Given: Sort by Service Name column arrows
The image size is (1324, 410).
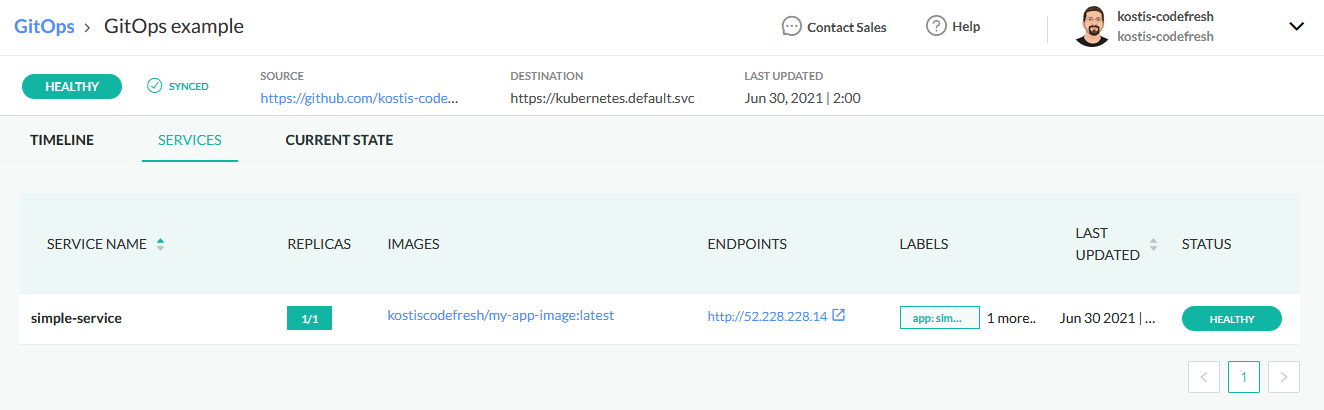Looking at the screenshot, I should (x=161, y=244).
